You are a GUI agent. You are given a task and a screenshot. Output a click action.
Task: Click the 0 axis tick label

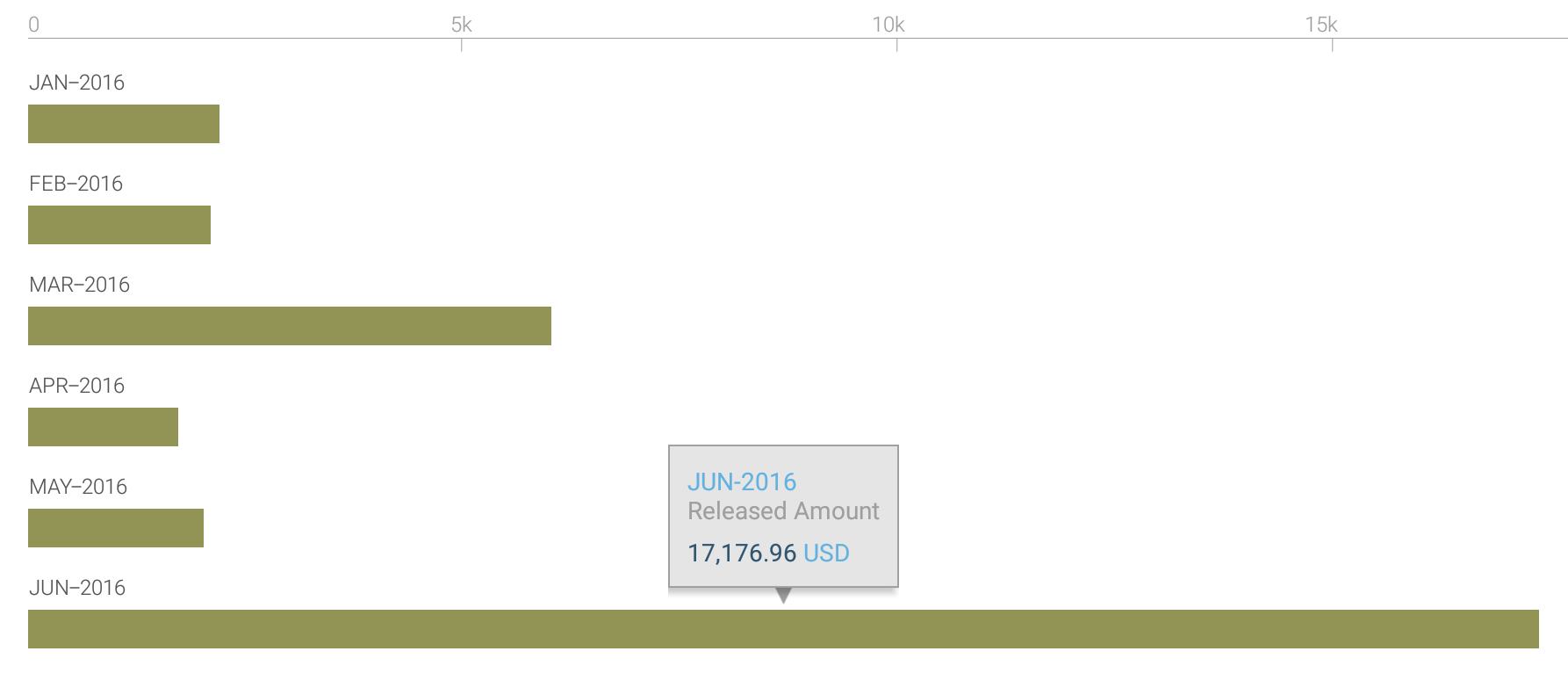[x=33, y=25]
